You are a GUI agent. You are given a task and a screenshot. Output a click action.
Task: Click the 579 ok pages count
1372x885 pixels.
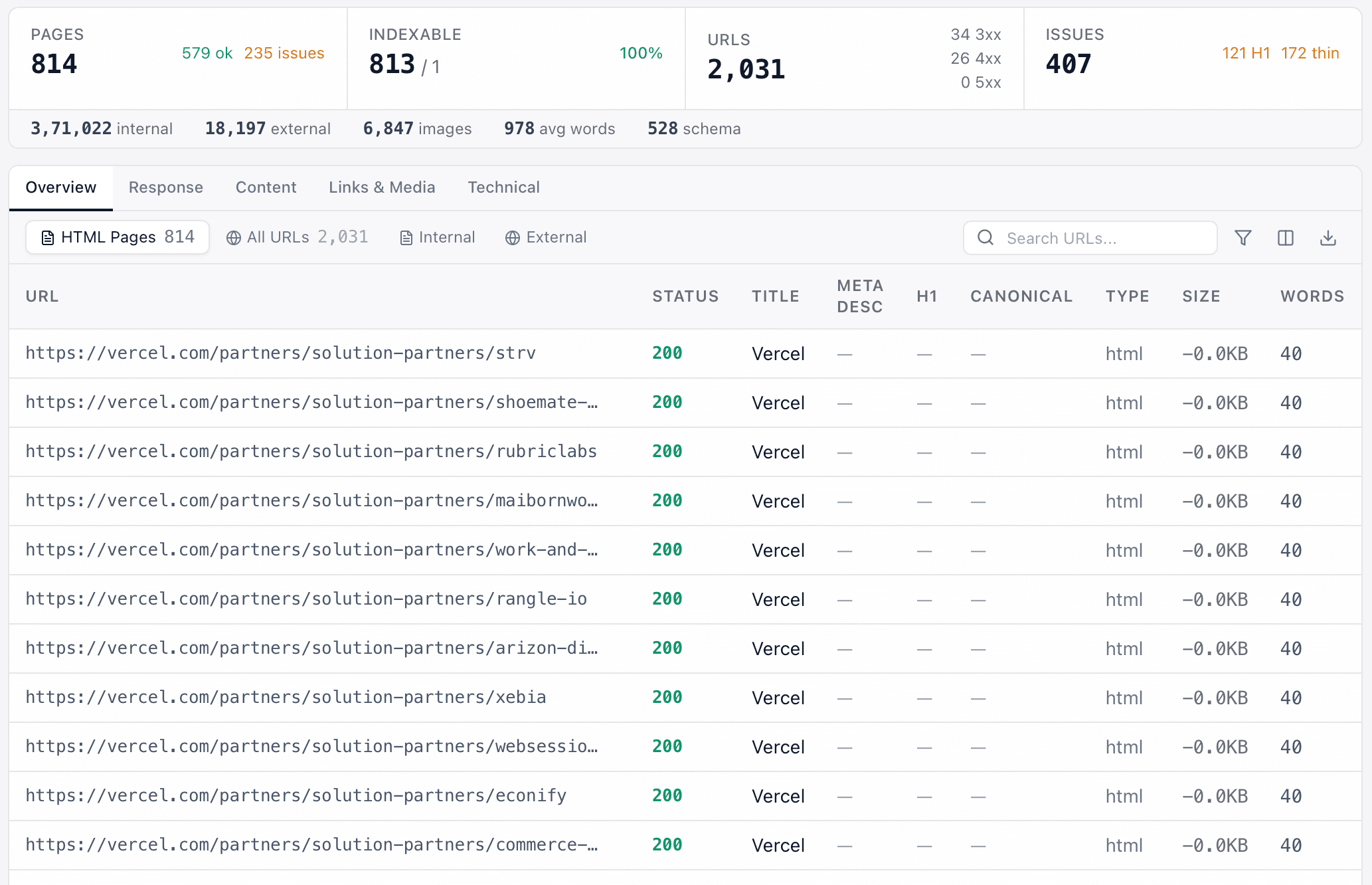(207, 53)
